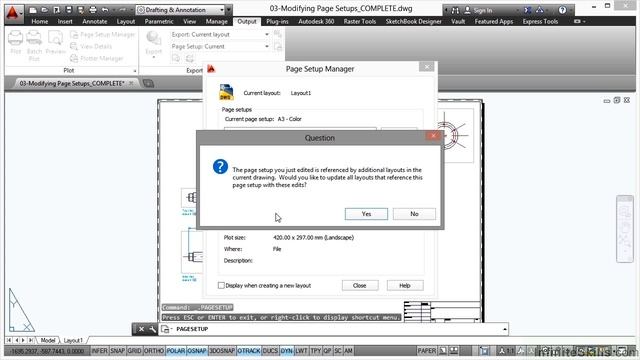Toggle INFER constraints in the status bar
The height and width of the screenshot is (360, 640).
click(x=99, y=351)
